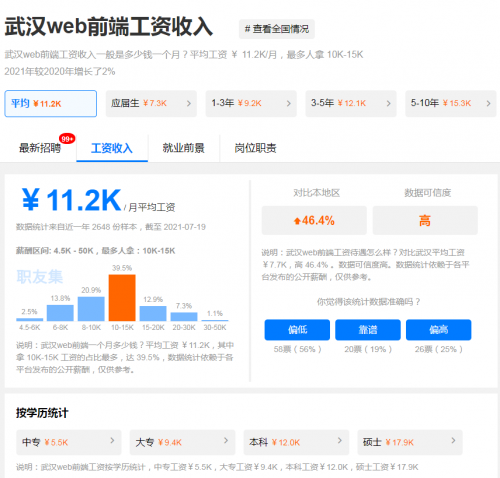Click the 8-10K salary bar
This screenshot has width=500, height=478.
[x=91, y=309]
